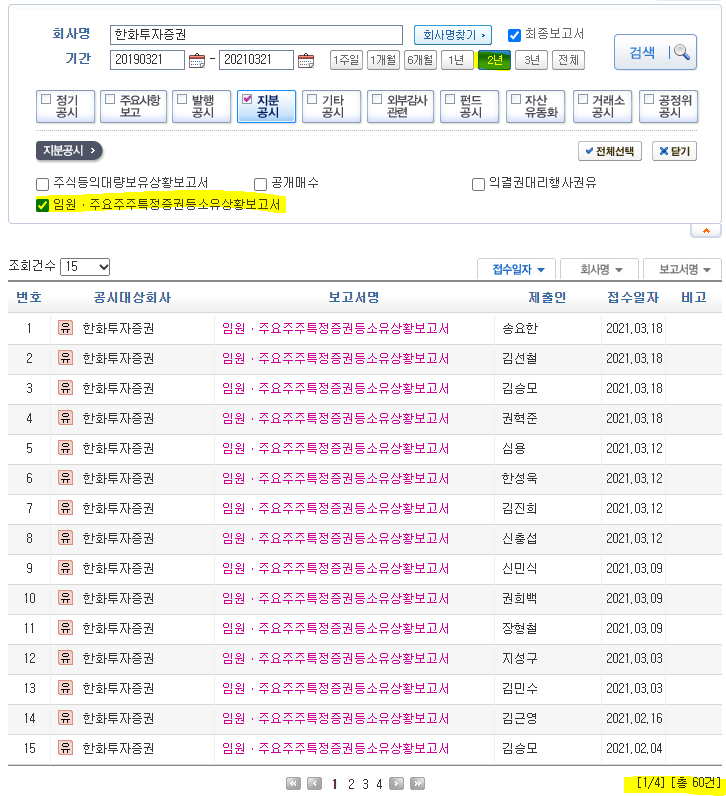
Task: Check the 주요사항보고 category box
Action: [110, 99]
